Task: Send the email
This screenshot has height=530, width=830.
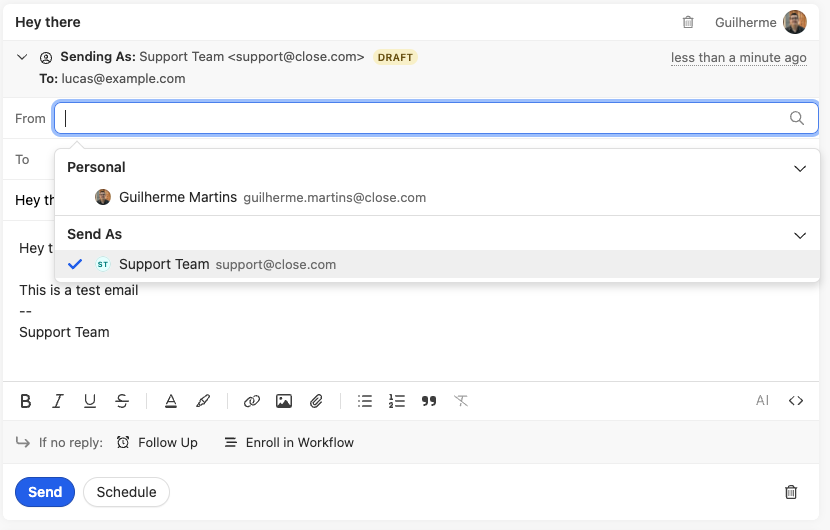Action: (x=45, y=492)
